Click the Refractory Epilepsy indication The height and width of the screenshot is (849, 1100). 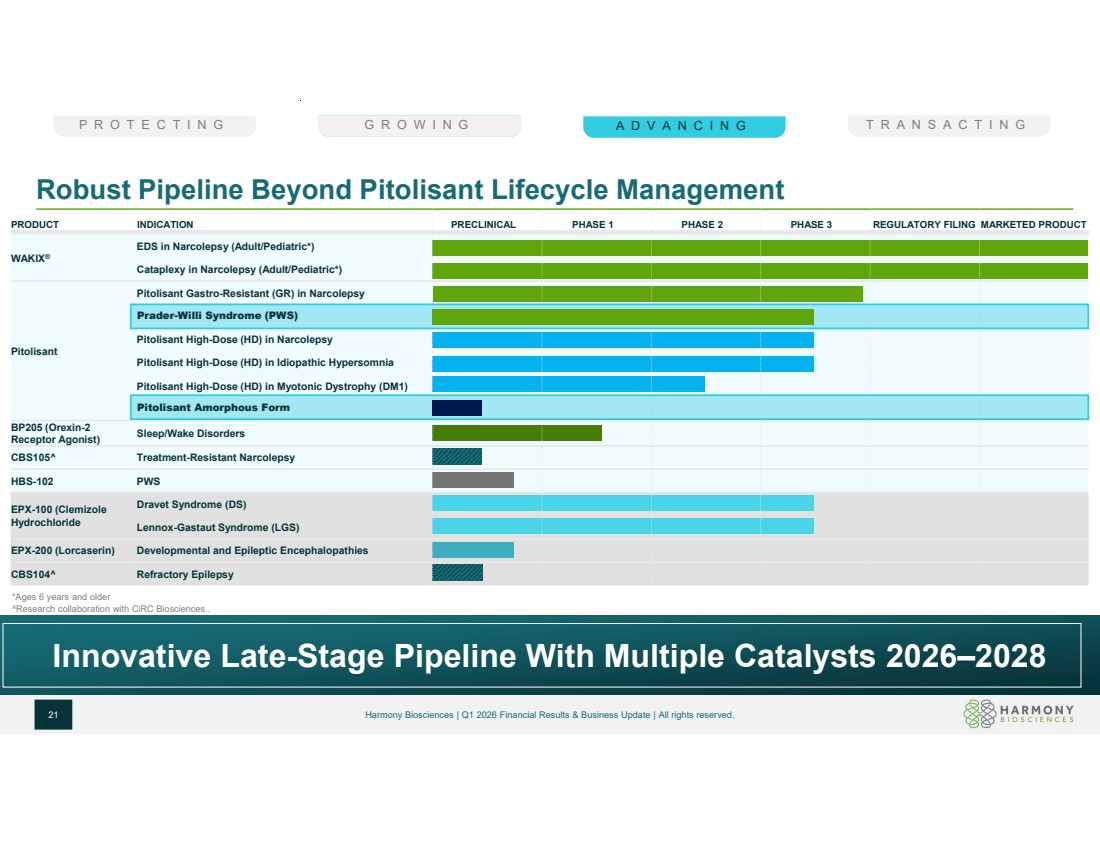coord(185,575)
